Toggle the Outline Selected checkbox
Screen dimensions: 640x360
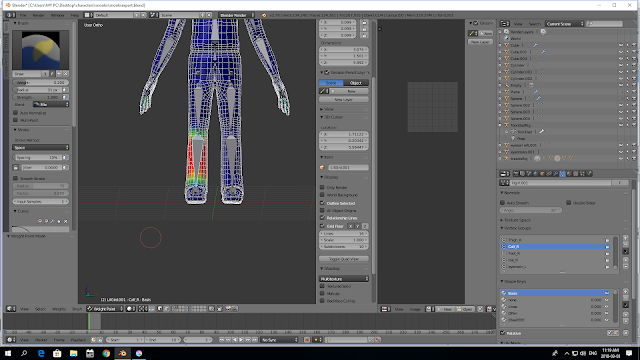pyautogui.click(x=322, y=203)
